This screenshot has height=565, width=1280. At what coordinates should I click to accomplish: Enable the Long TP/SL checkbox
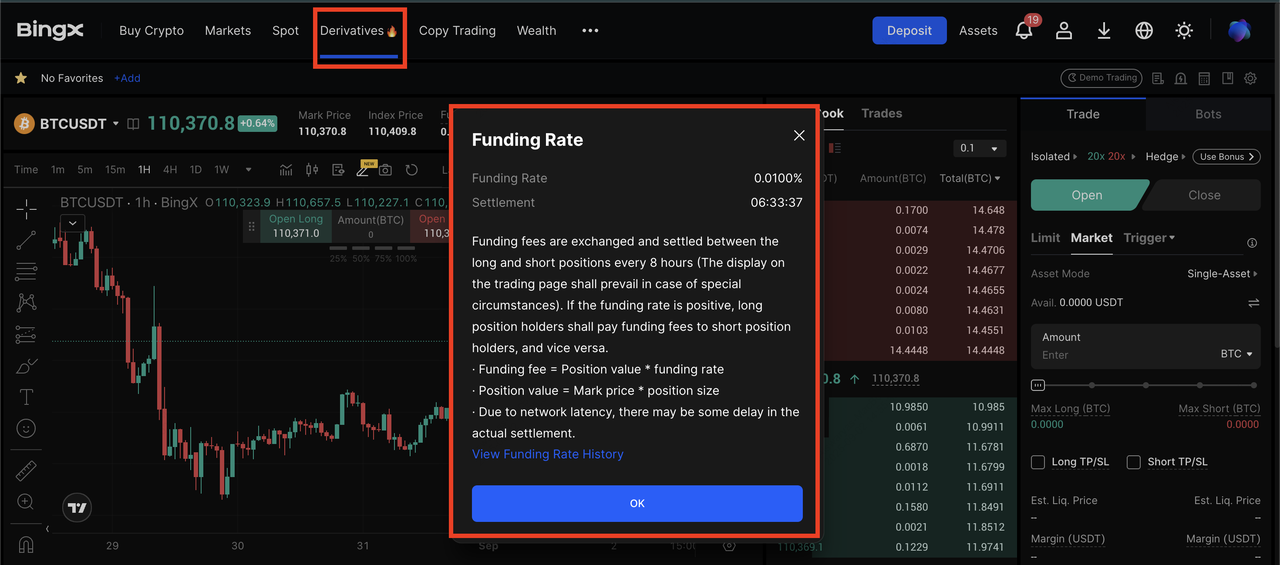(1038, 462)
